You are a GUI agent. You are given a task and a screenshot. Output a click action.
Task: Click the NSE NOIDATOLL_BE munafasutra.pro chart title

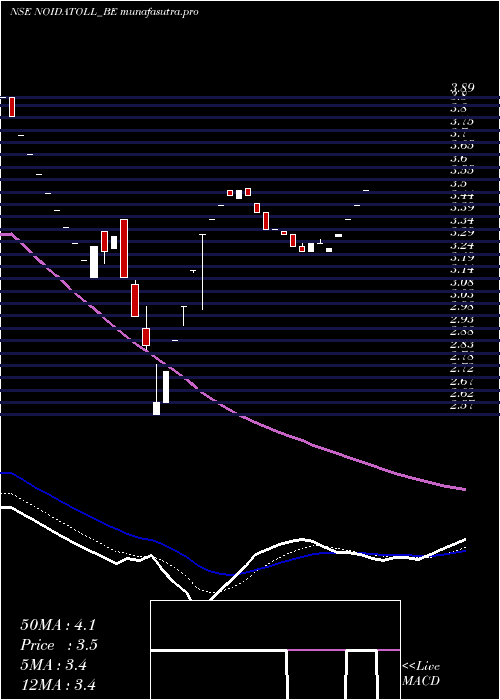coord(104,12)
